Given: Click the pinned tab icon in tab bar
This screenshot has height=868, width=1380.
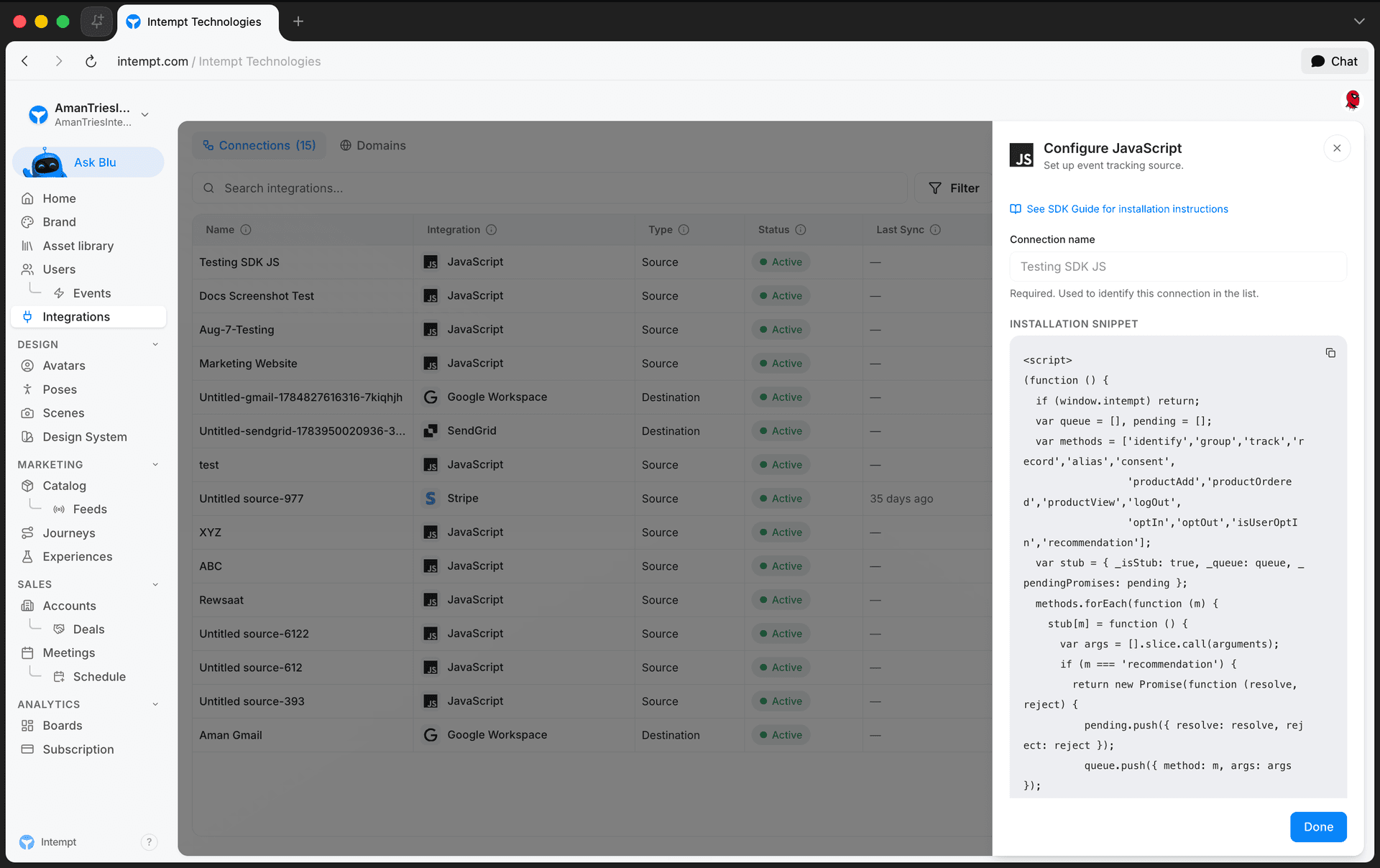Looking at the screenshot, I should [96, 22].
